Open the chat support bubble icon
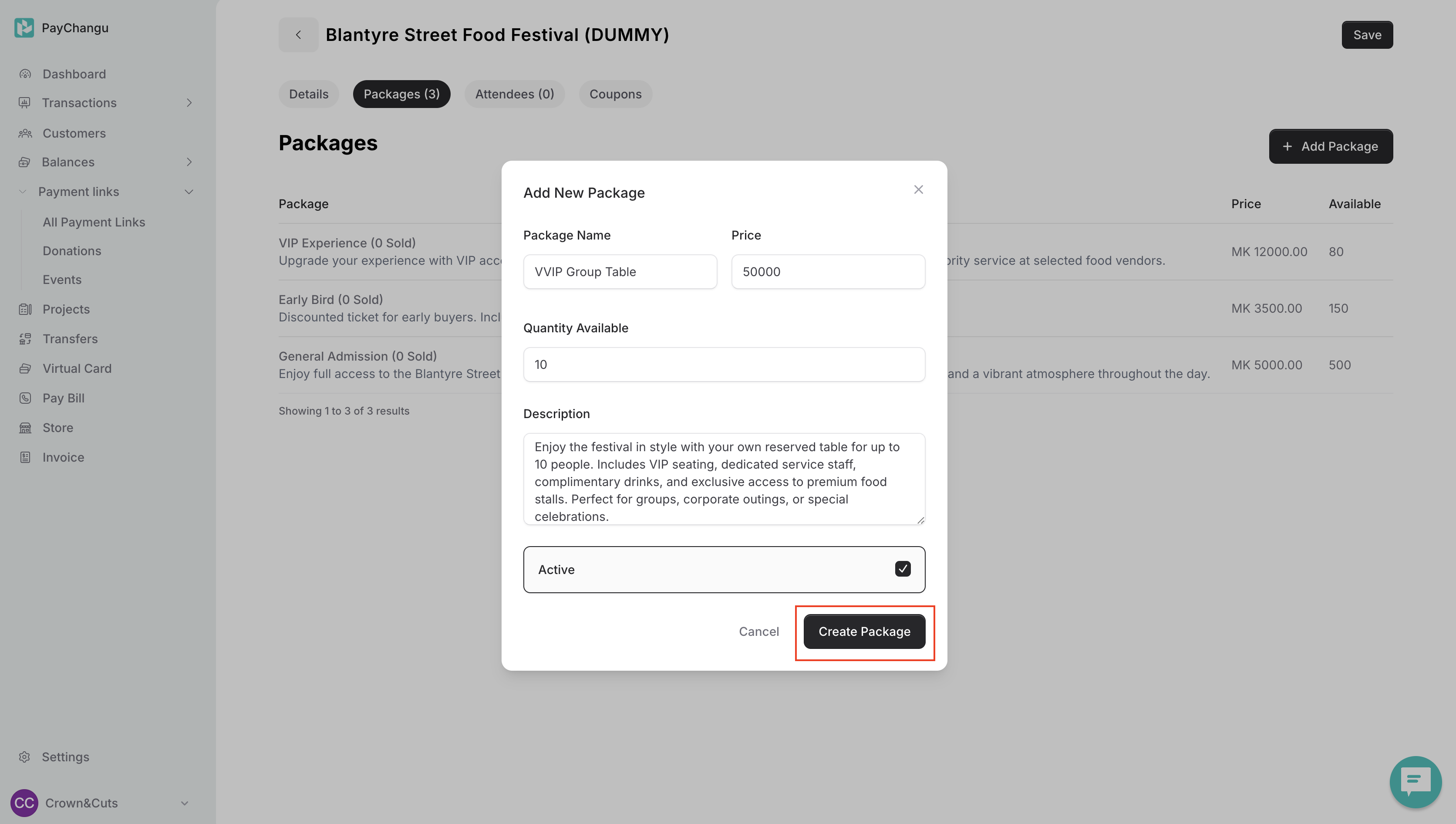 pos(1415,782)
